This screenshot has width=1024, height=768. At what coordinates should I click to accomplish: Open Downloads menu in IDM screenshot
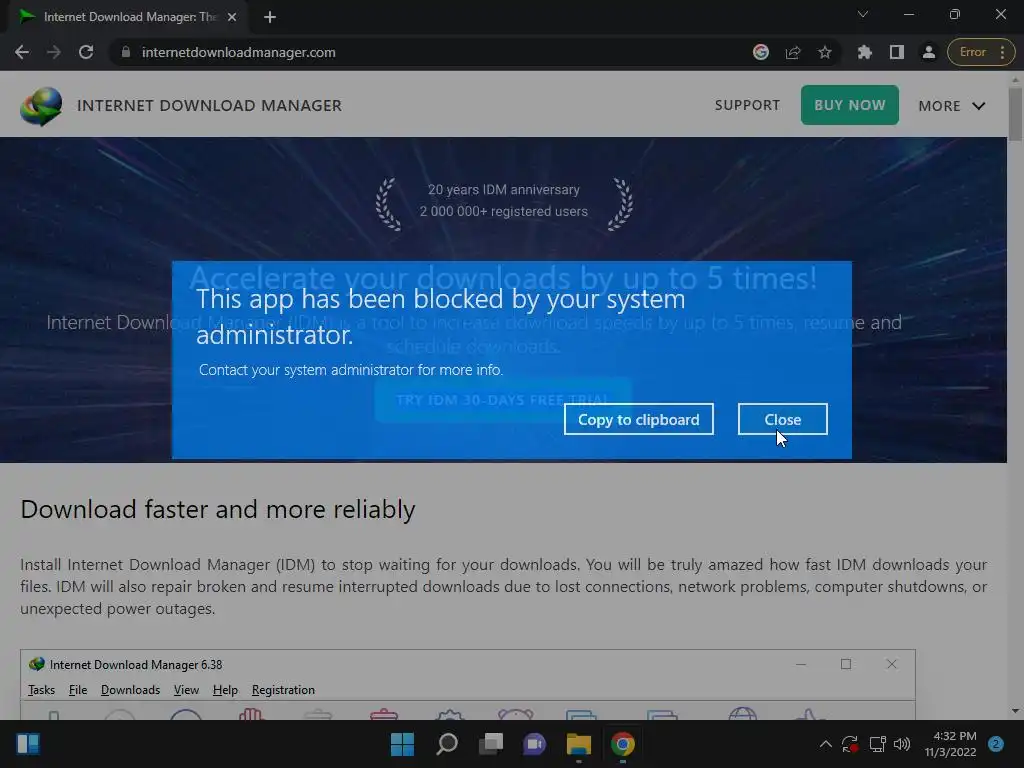[x=130, y=690]
